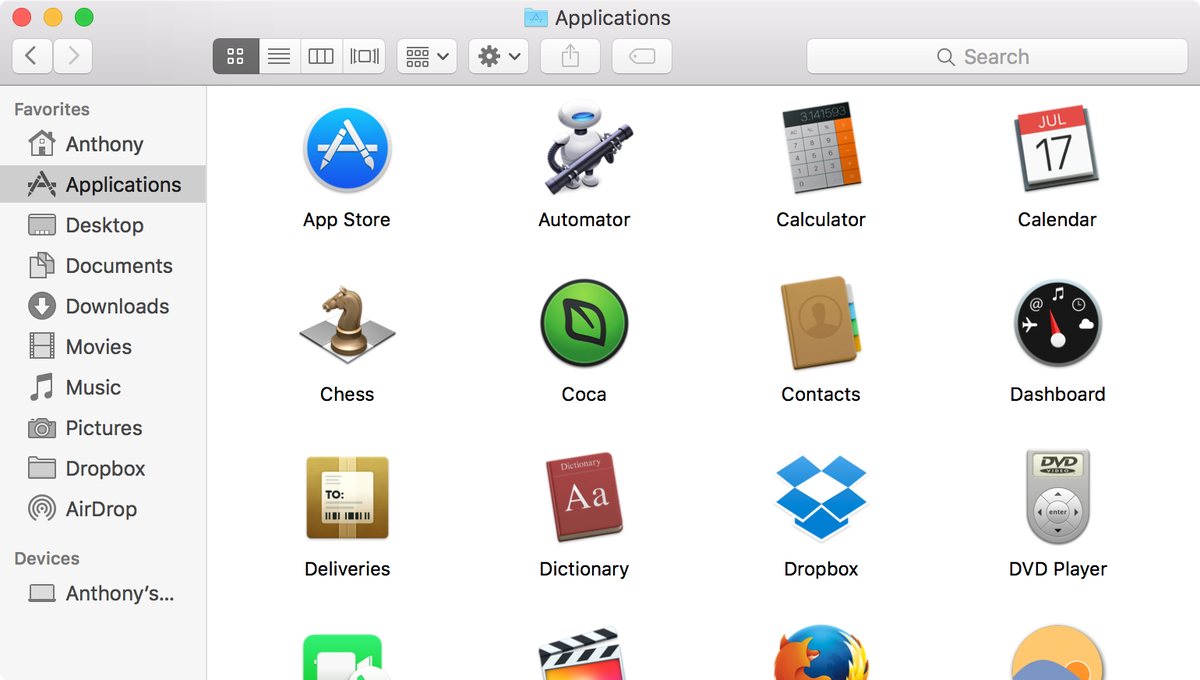Open the App Store application icon

click(x=347, y=149)
